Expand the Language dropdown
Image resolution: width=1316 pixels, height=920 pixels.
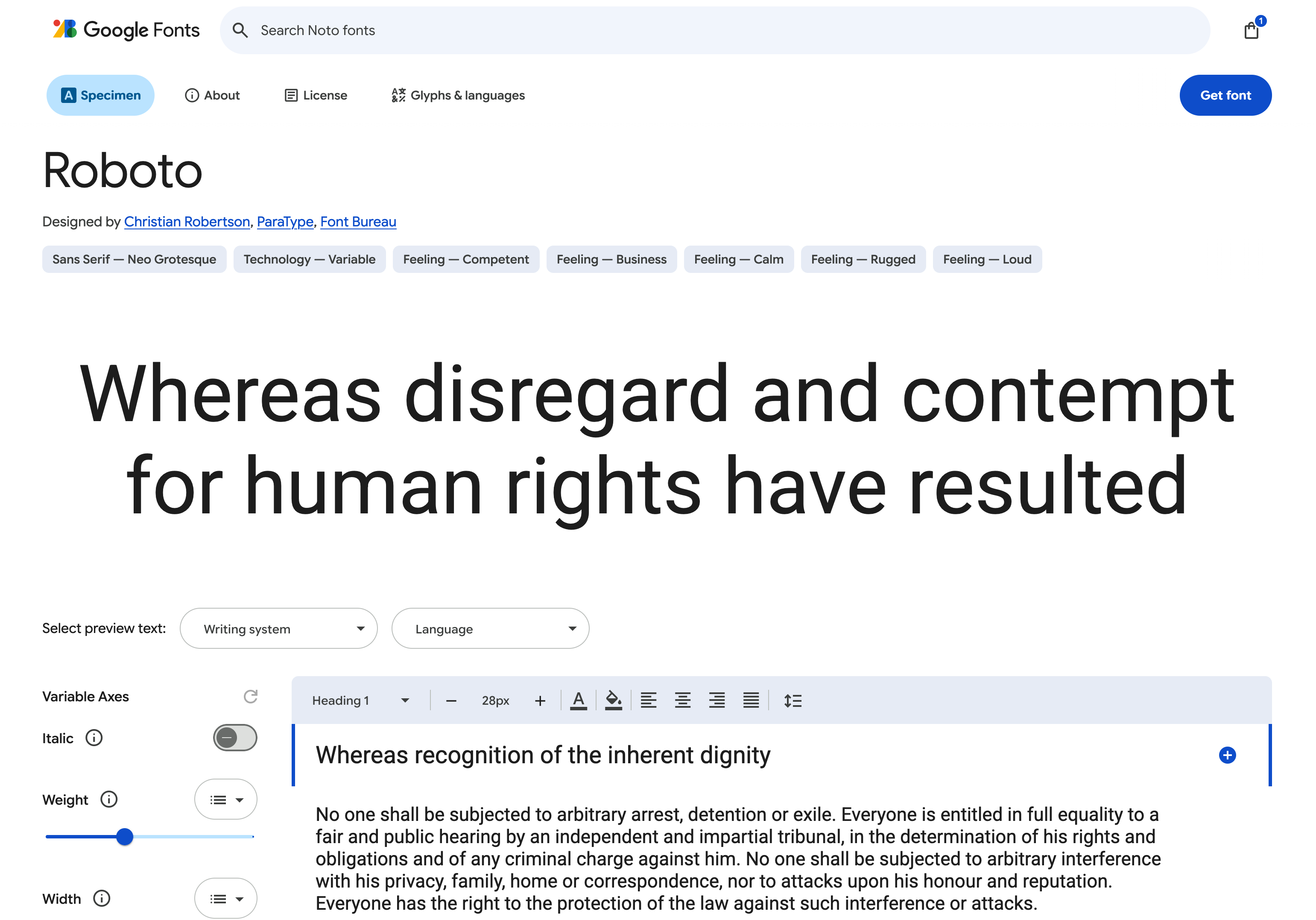[x=490, y=629]
